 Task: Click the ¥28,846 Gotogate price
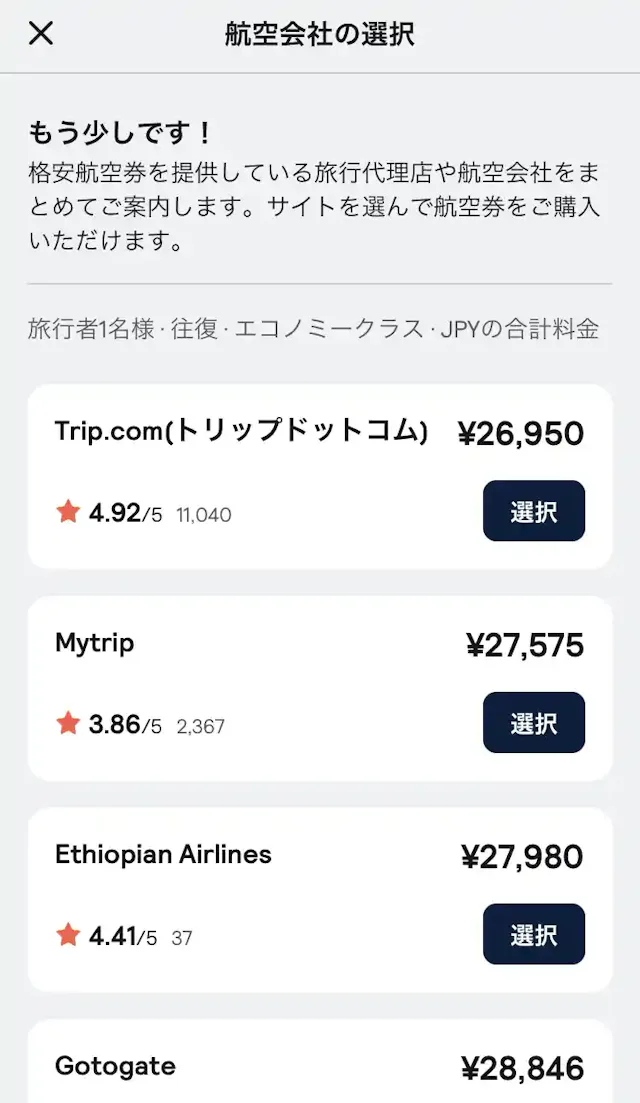point(522,1068)
